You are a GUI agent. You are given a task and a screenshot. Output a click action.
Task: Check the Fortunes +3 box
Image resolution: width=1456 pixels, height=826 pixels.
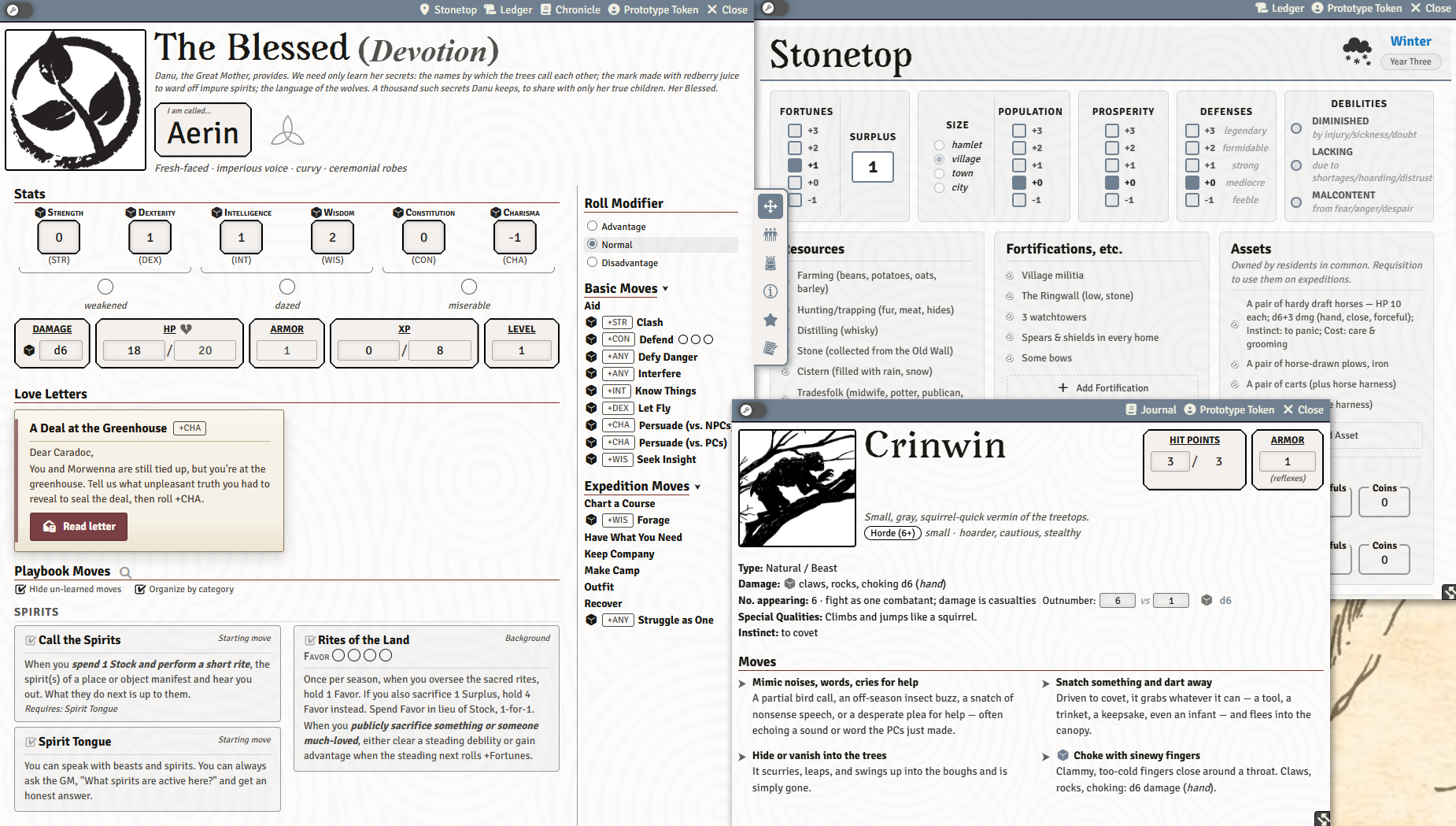click(x=795, y=131)
